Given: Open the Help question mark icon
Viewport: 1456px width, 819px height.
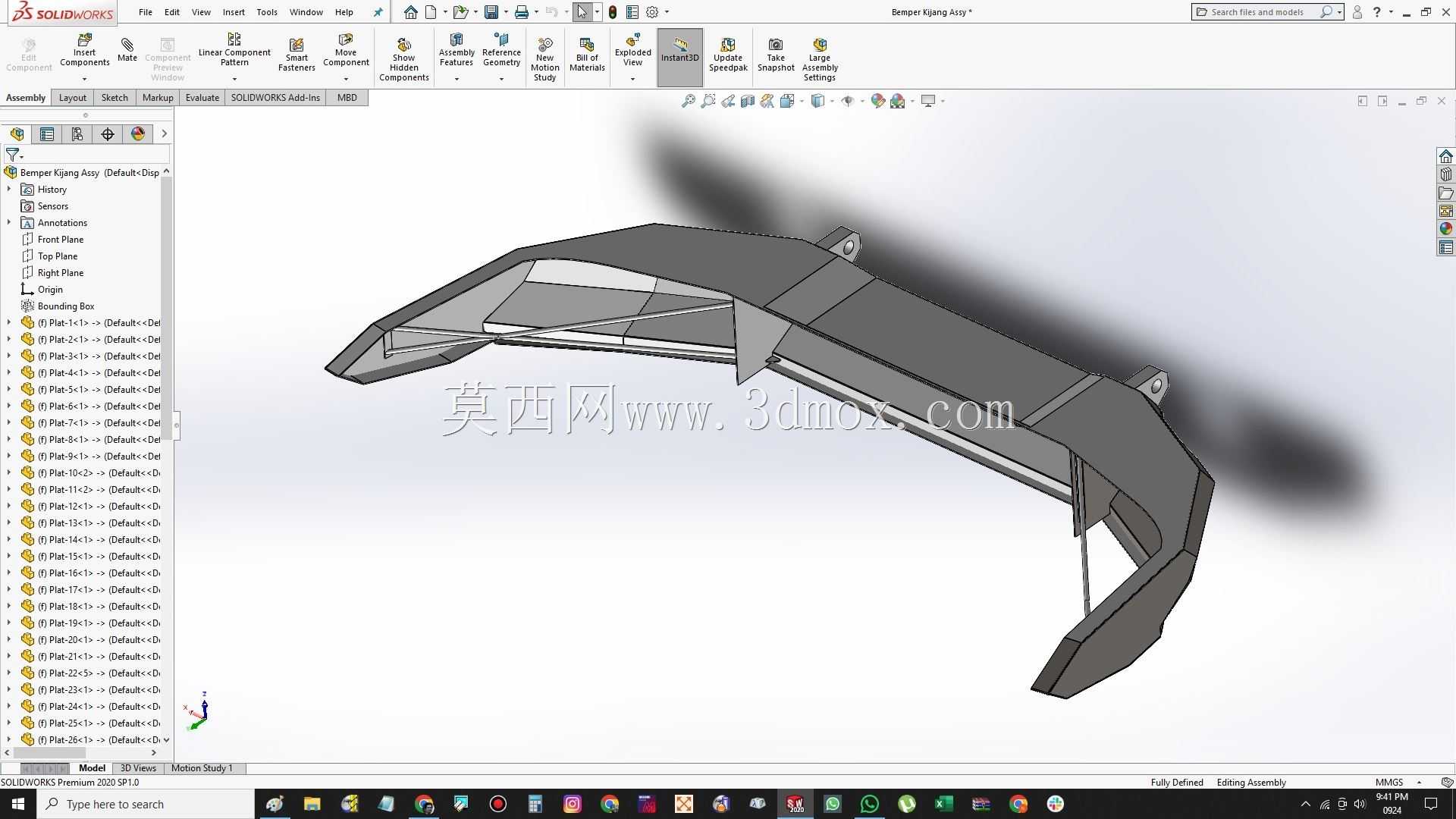Looking at the screenshot, I should tap(1376, 12).
